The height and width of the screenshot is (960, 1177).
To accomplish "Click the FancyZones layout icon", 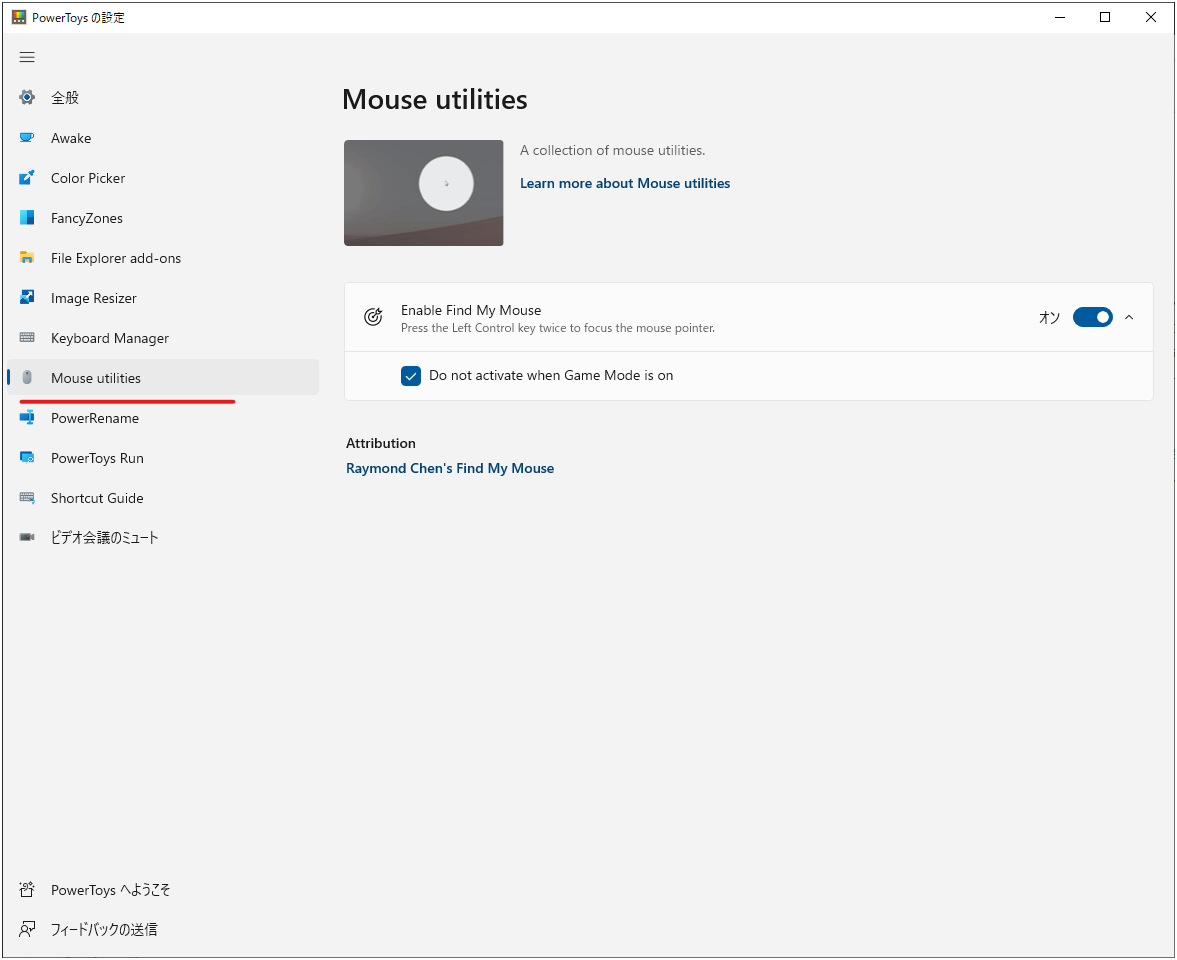I will coord(27,218).
